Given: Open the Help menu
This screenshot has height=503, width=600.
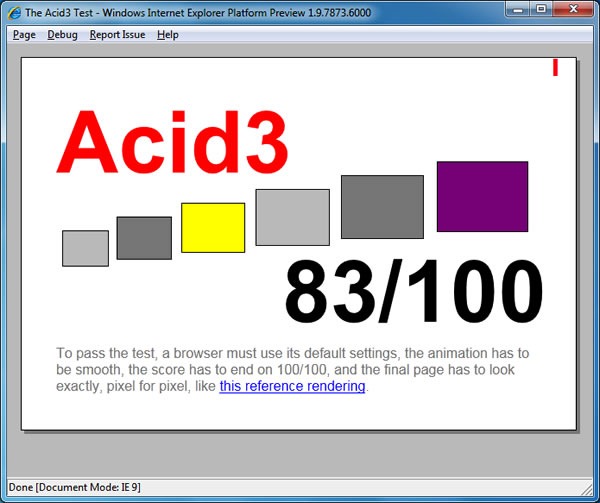Looking at the screenshot, I should 168,35.
